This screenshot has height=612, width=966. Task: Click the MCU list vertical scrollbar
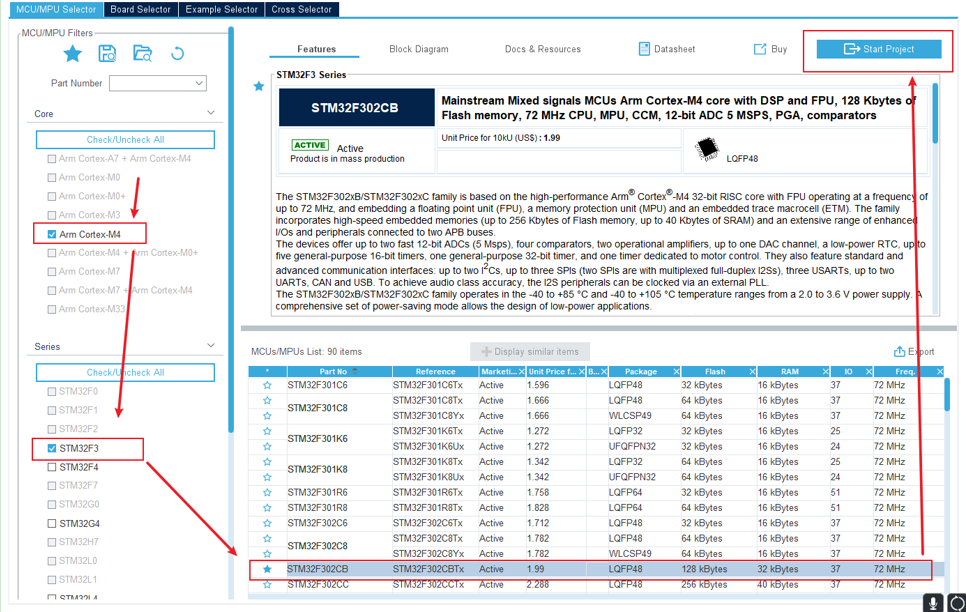click(947, 394)
